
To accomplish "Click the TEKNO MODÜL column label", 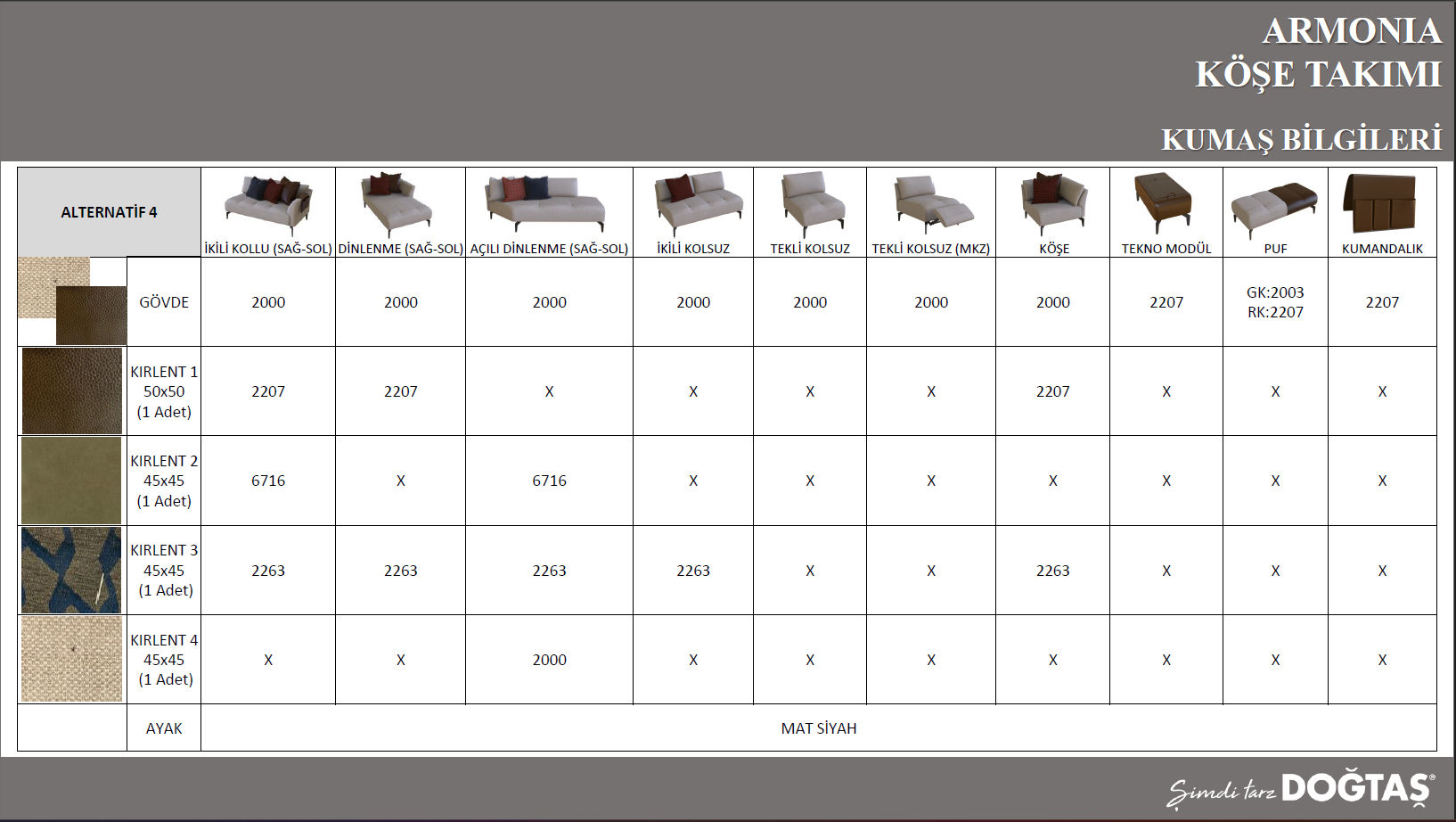I will pos(1166,249).
